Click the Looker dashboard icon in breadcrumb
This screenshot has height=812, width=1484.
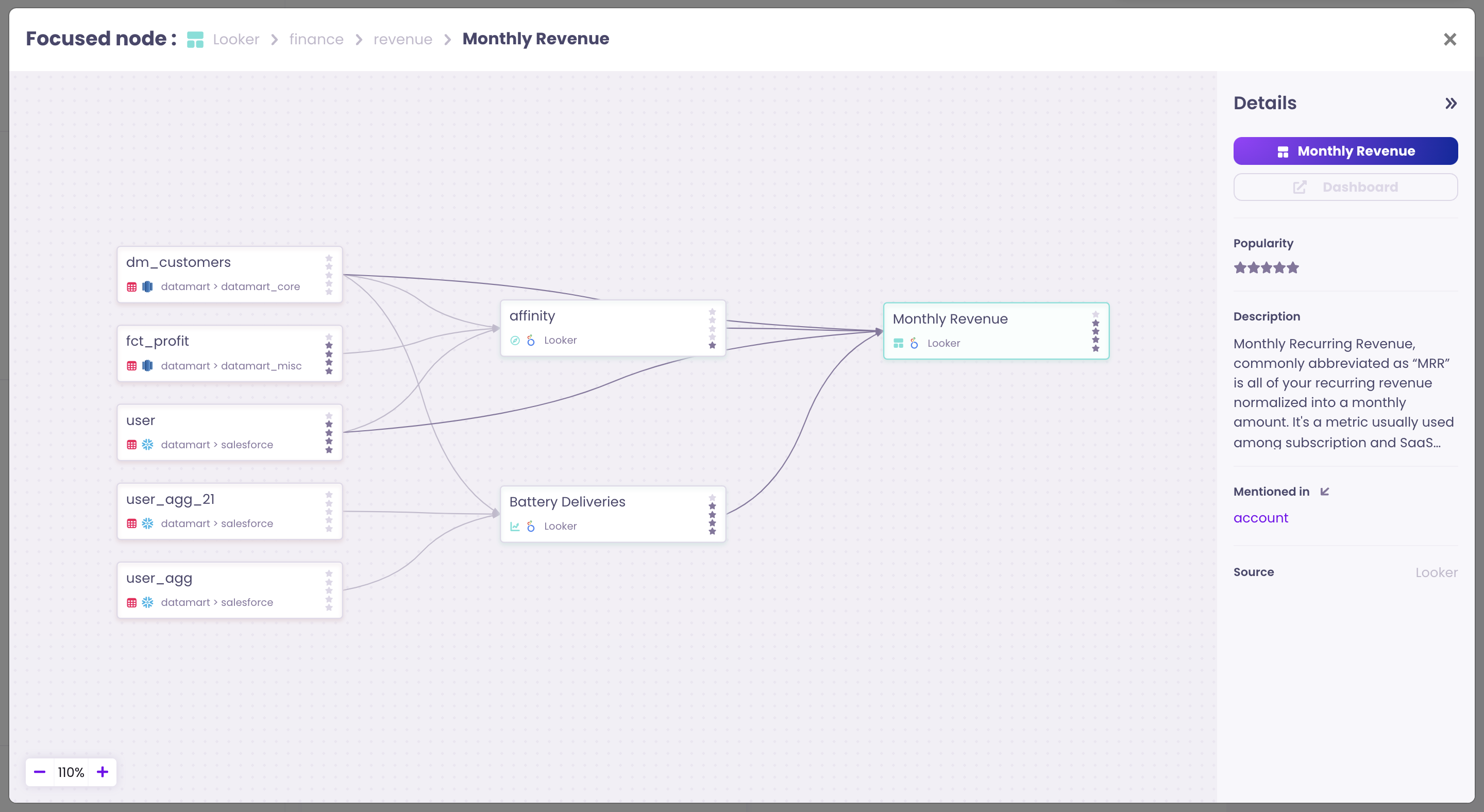tap(195, 39)
